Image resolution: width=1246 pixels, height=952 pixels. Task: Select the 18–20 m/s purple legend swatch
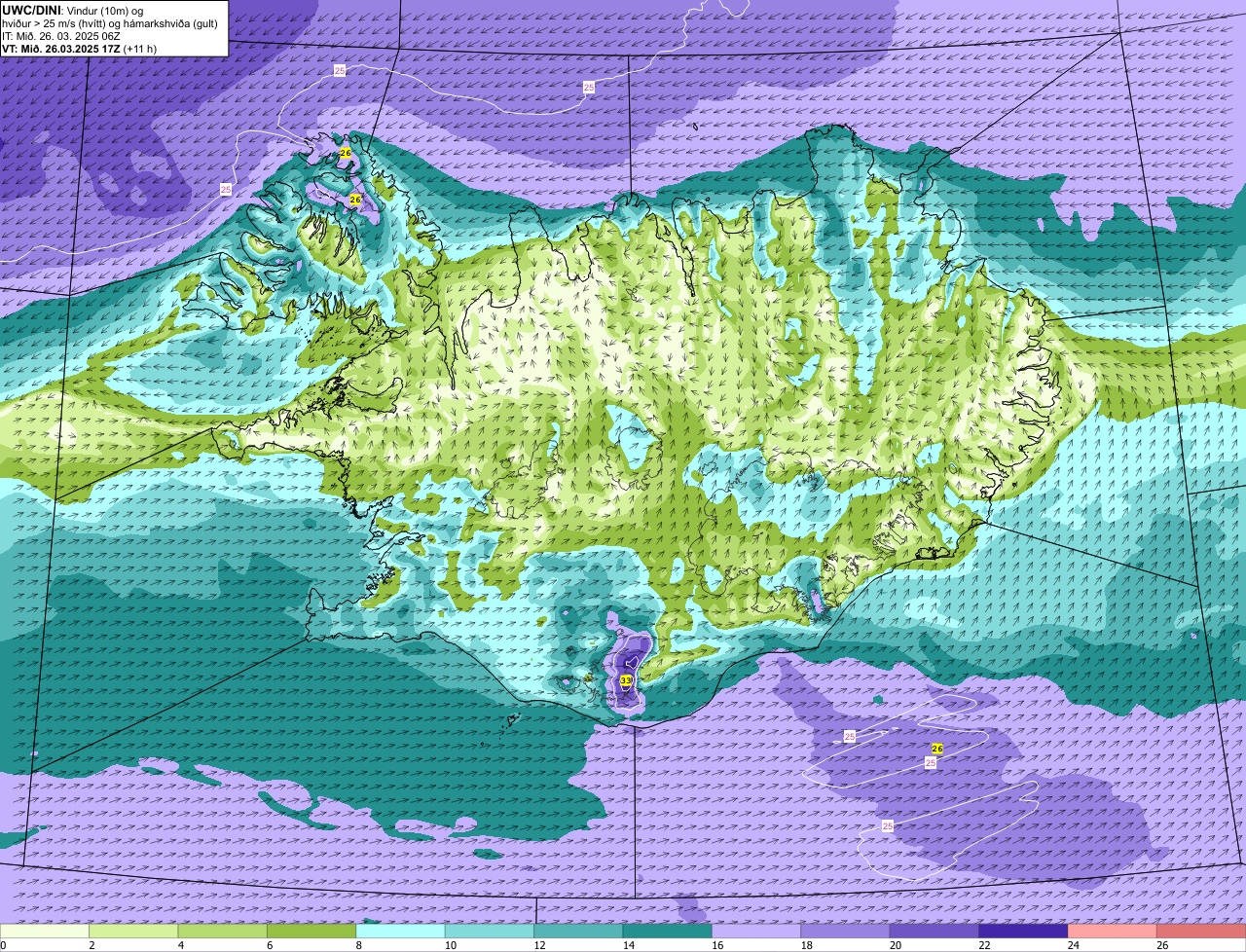(x=846, y=932)
